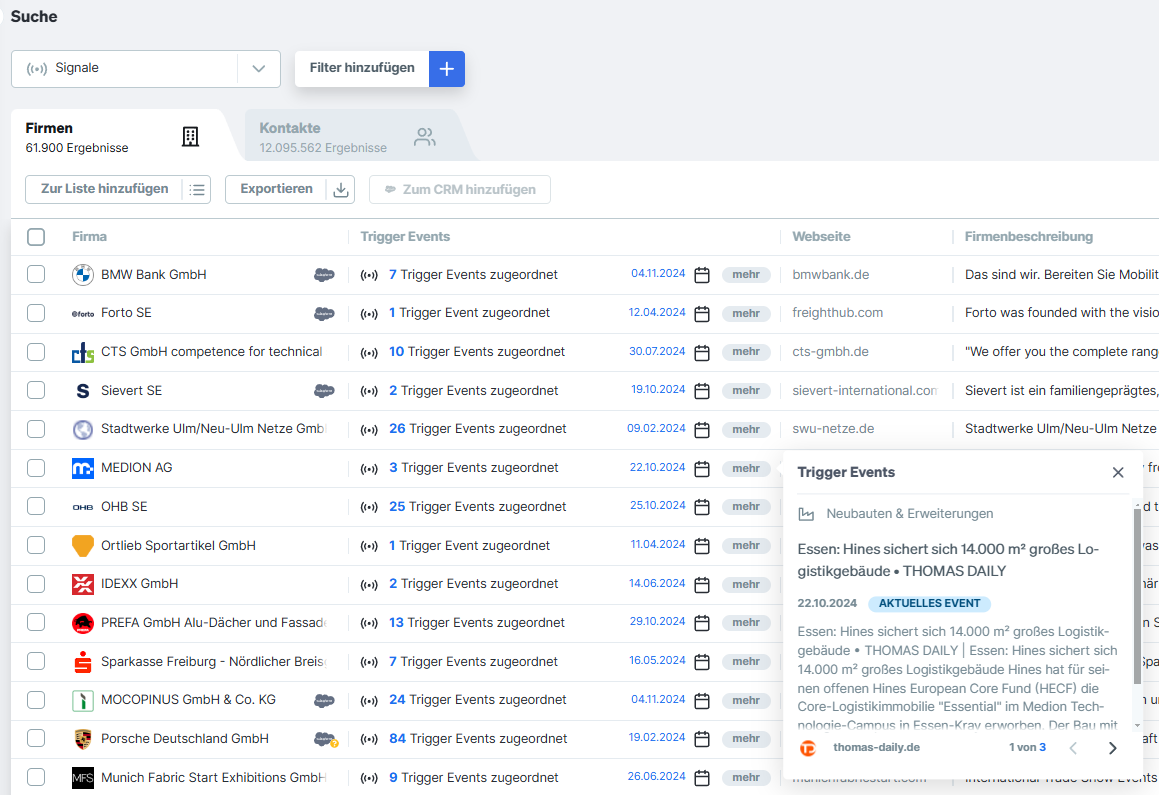Click Salesforce cloud icon for Sievert SE
The height and width of the screenshot is (795, 1159).
324,391
